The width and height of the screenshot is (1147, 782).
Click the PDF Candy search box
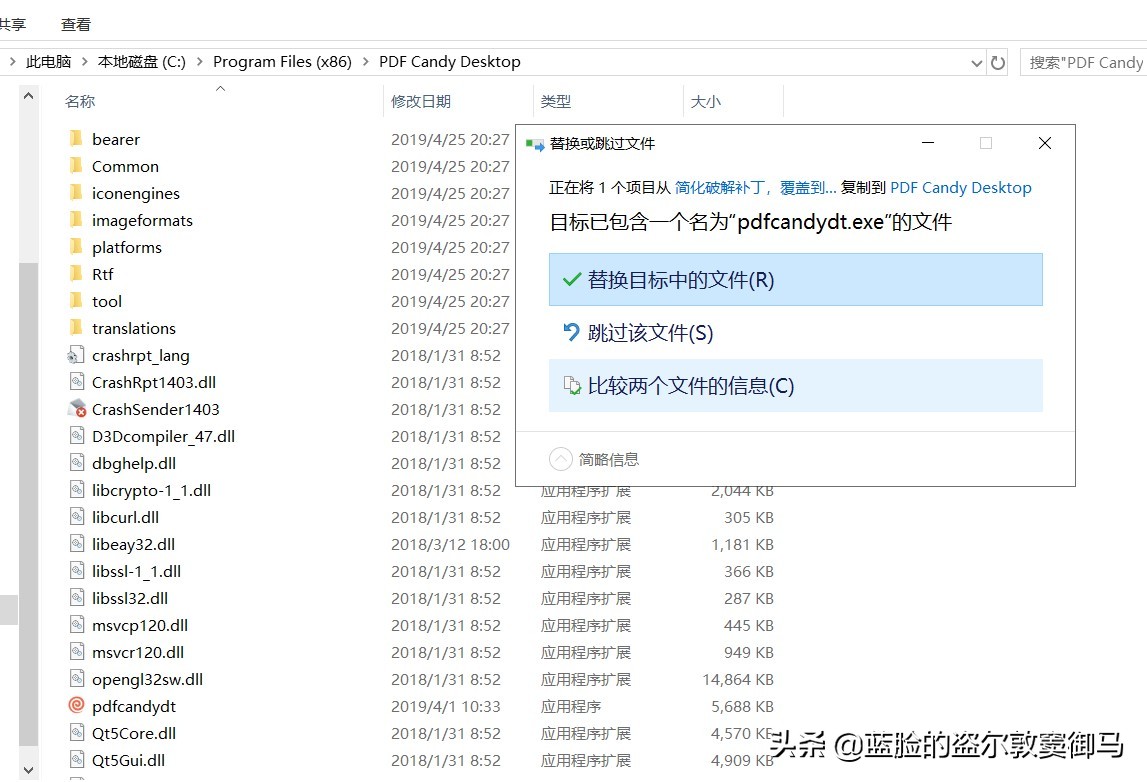[x=1083, y=63]
